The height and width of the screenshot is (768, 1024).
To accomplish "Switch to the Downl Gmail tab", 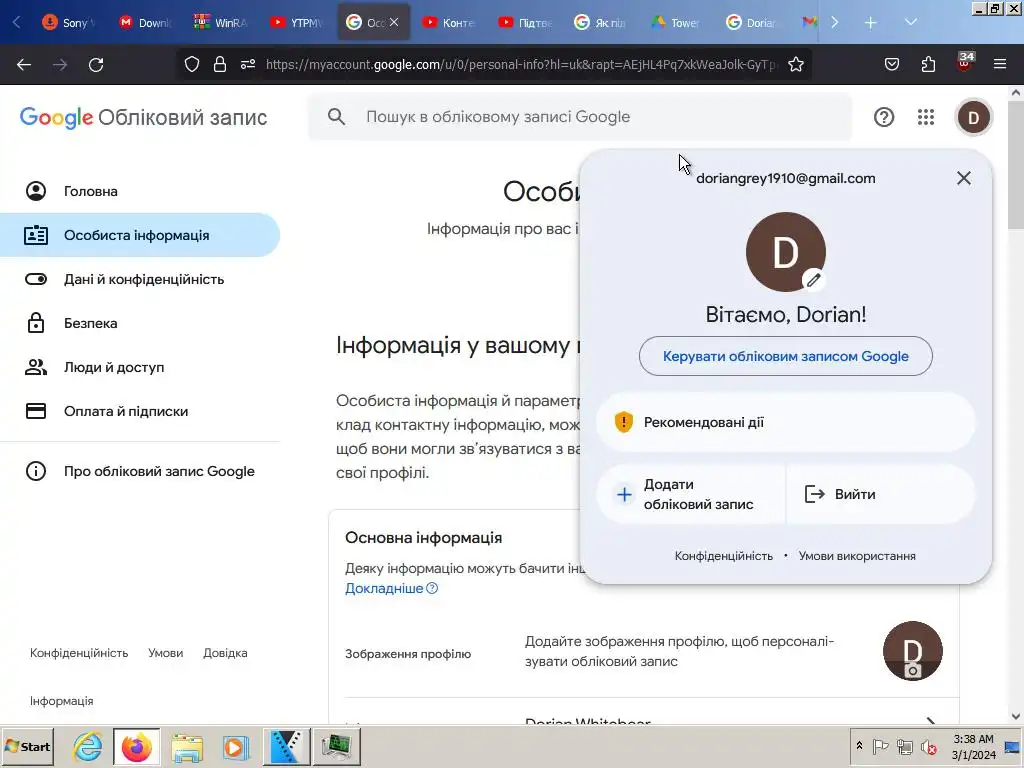I will [145, 23].
